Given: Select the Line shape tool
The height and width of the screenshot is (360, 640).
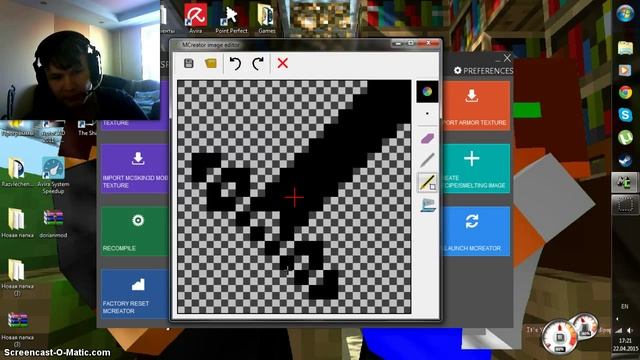Looking at the screenshot, I should pyautogui.click(x=427, y=182).
